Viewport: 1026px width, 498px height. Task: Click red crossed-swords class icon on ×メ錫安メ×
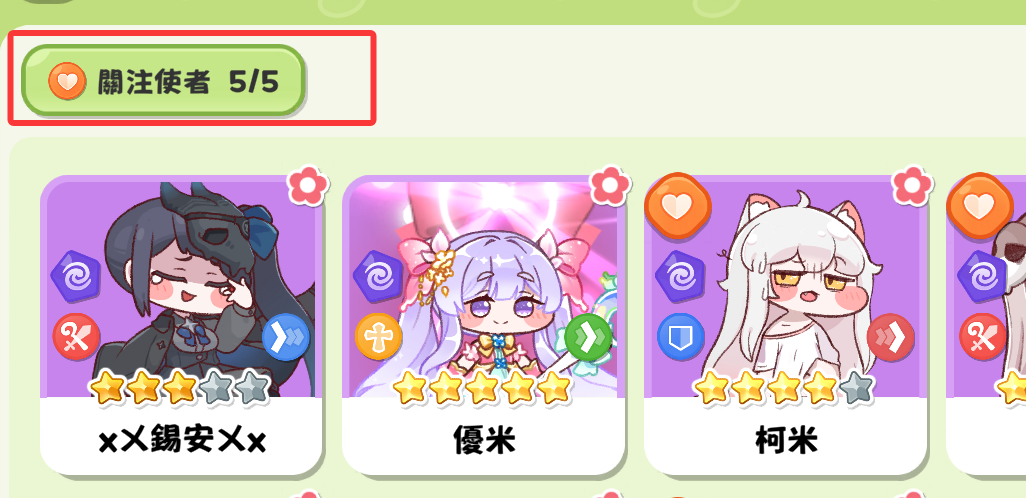tap(77, 337)
